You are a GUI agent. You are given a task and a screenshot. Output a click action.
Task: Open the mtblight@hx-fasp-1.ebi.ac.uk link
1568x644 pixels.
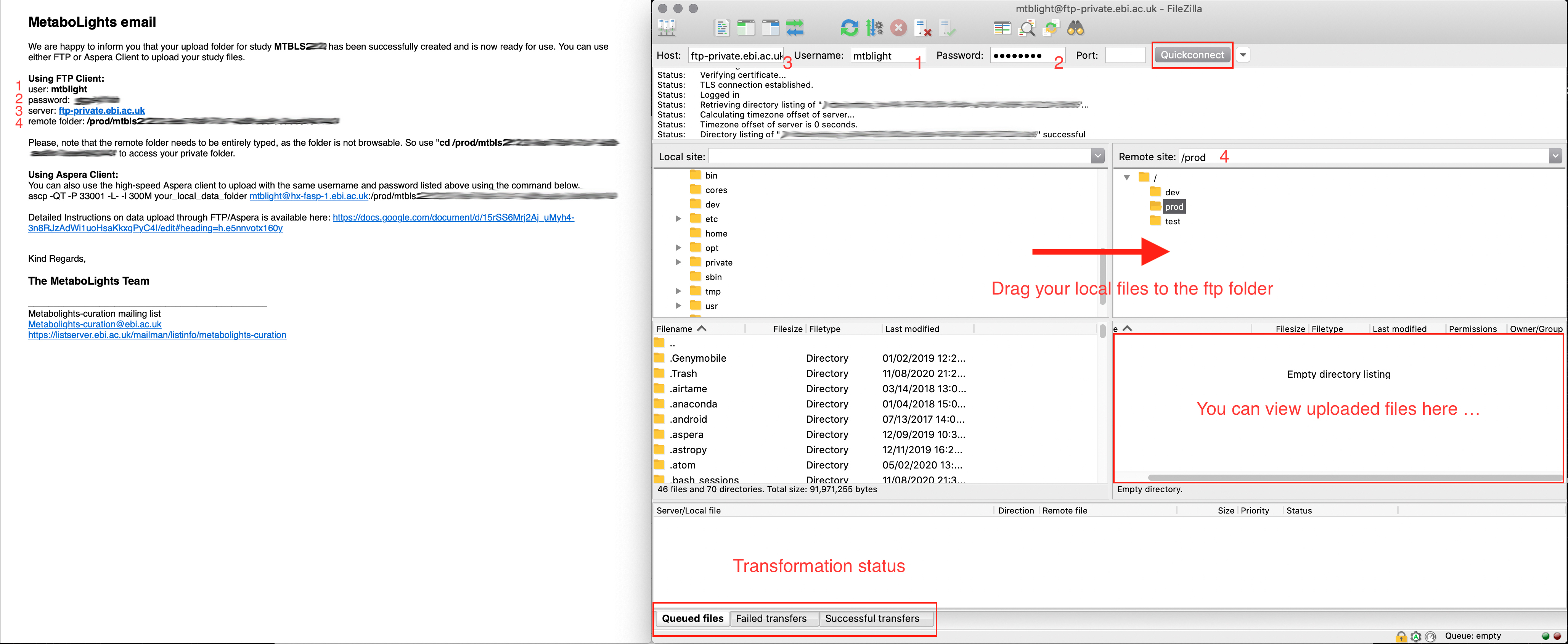pos(309,196)
